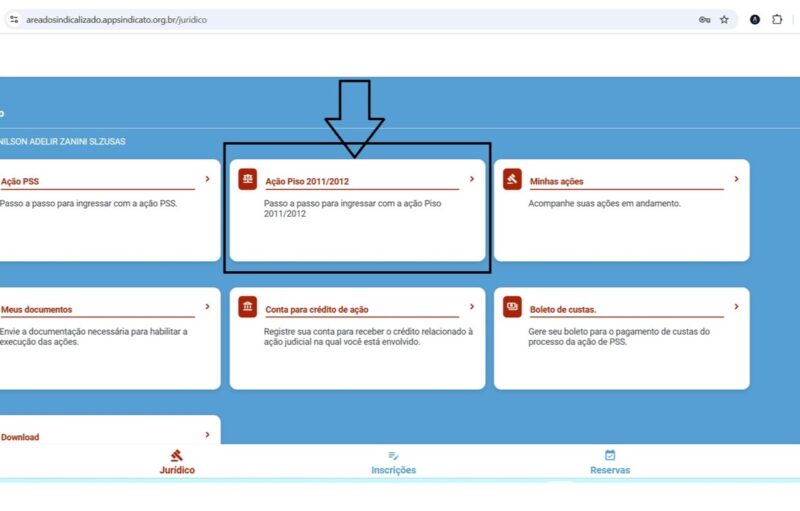This screenshot has height=511, width=800.
Task: Open the Conta para crédito de ação link
Action: pyautogui.click(x=317, y=310)
